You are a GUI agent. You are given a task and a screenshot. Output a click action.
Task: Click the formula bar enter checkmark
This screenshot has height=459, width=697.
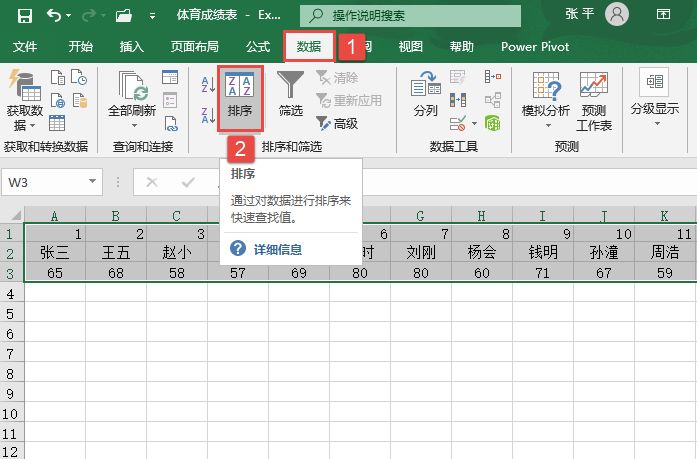click(188, 182)
